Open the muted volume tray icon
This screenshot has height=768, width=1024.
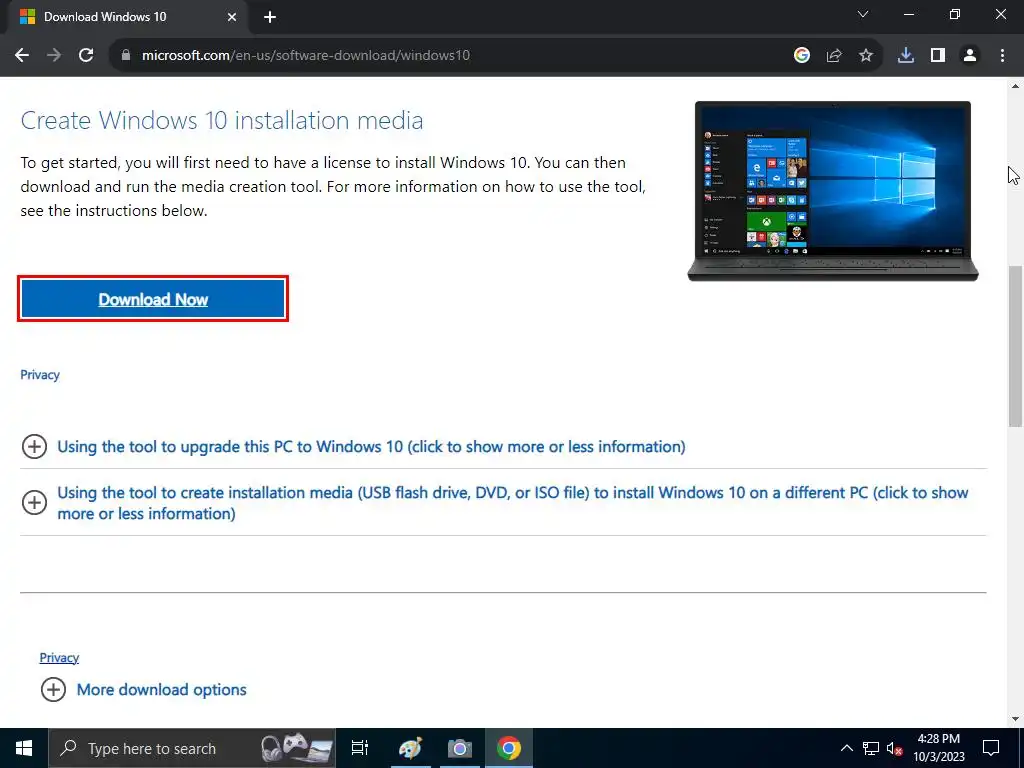(x=894, y=748)
